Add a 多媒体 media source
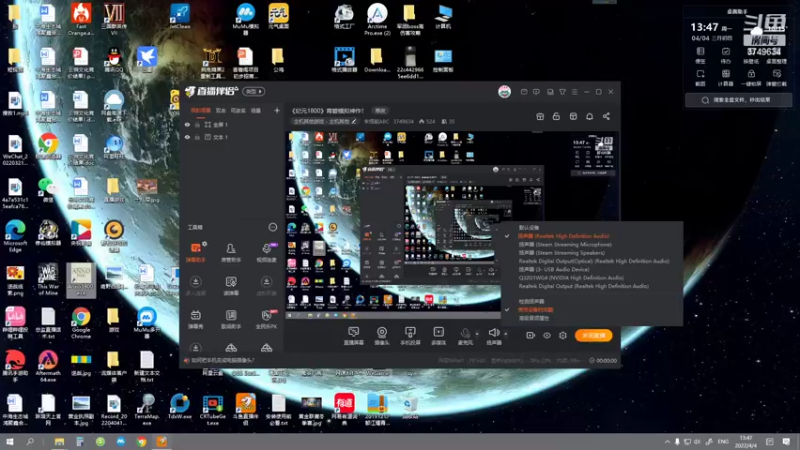Image resolution: width=800 pixels, height=450 pixels. [438, 336]
